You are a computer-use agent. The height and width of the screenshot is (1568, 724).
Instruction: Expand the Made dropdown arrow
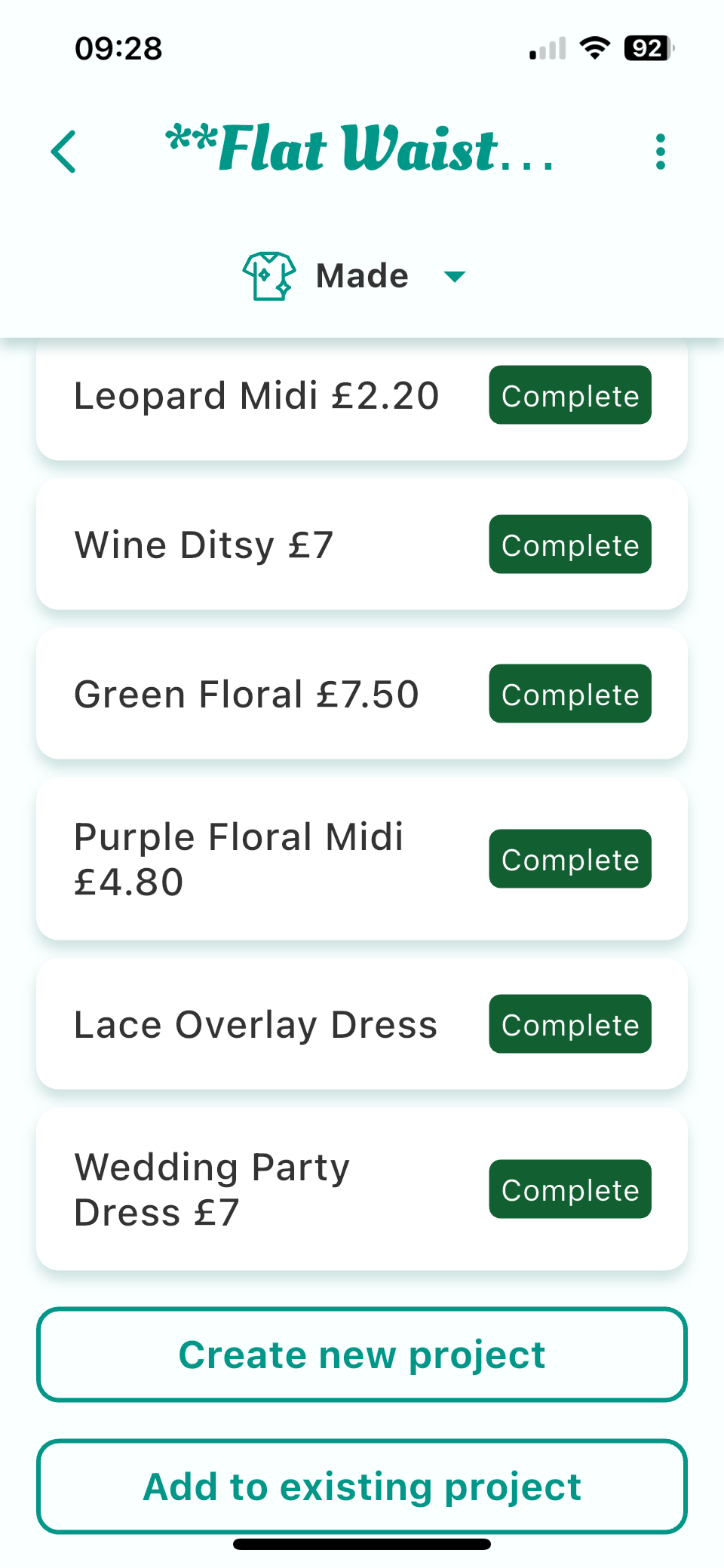point(455,277)
